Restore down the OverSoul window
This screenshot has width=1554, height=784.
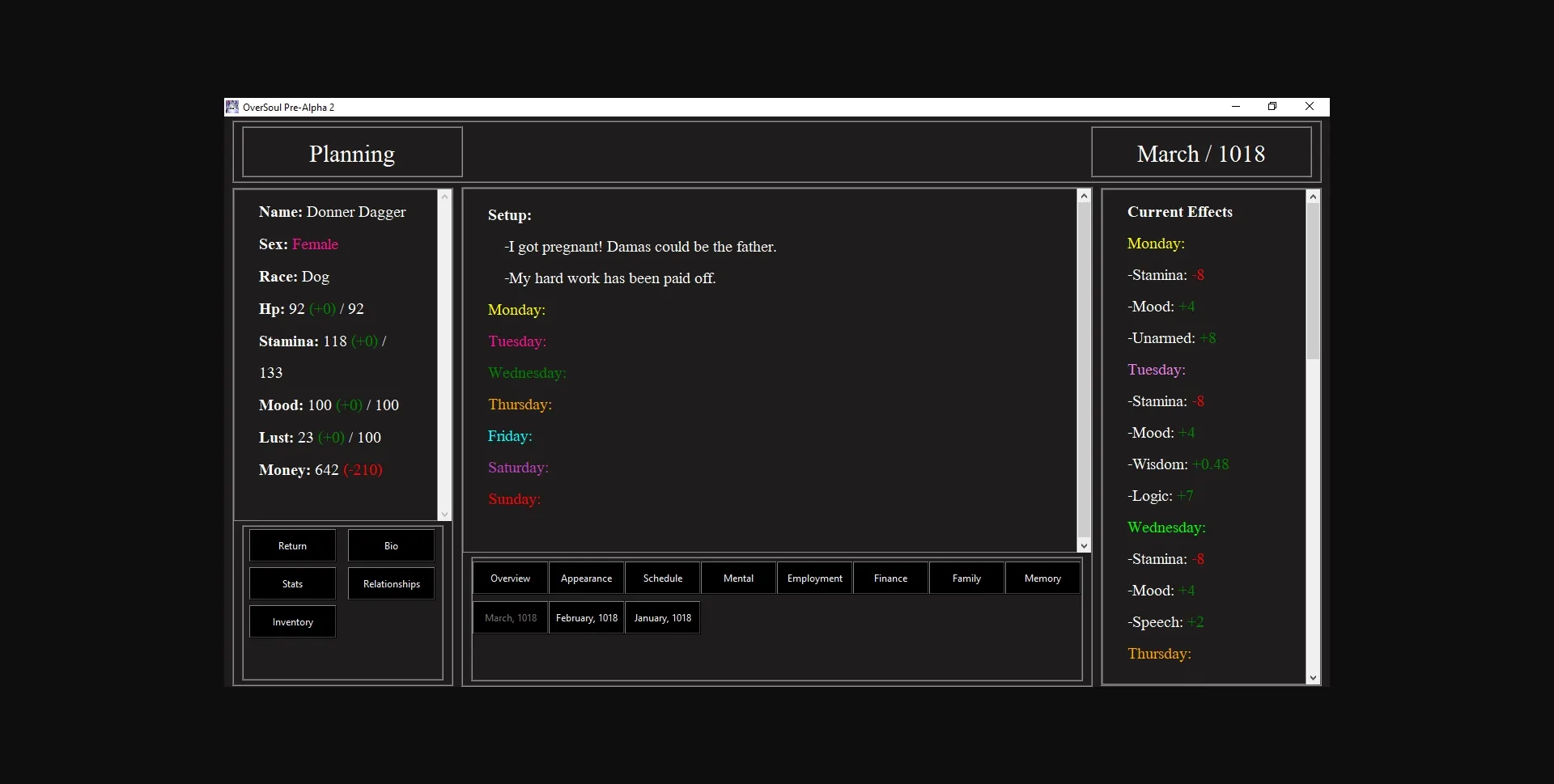click(x=1272, y=107)
